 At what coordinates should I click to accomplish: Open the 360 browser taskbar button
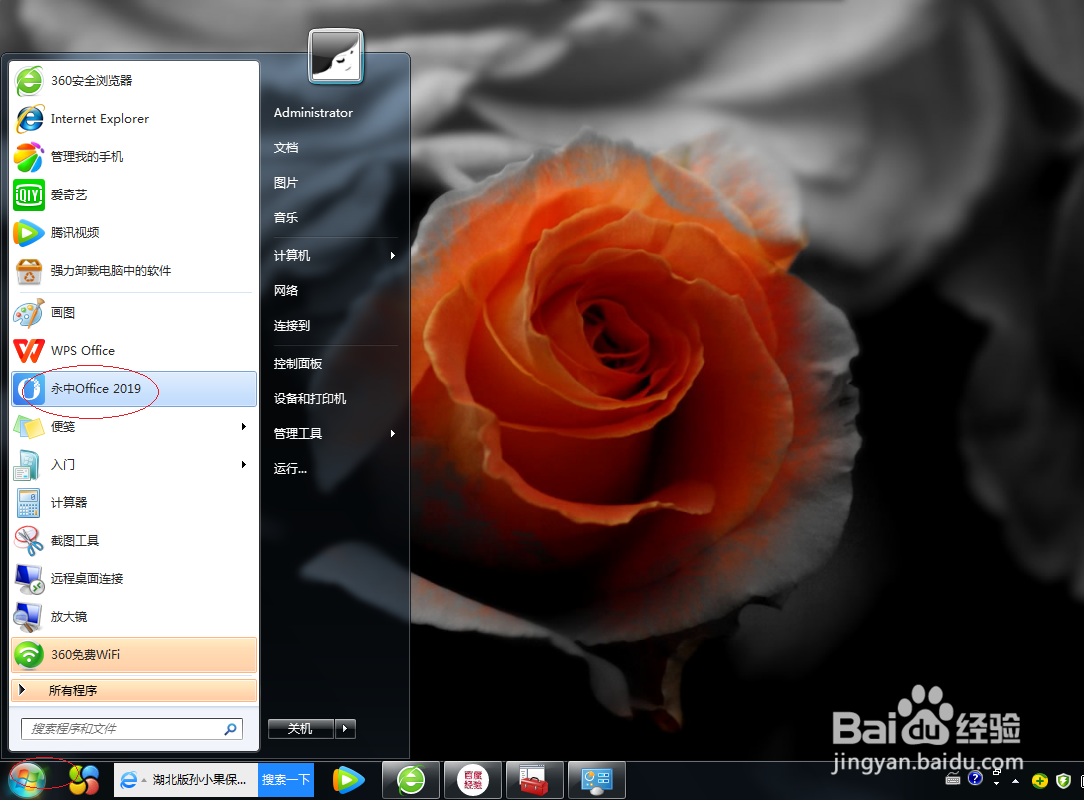click(x=411, y=781)
